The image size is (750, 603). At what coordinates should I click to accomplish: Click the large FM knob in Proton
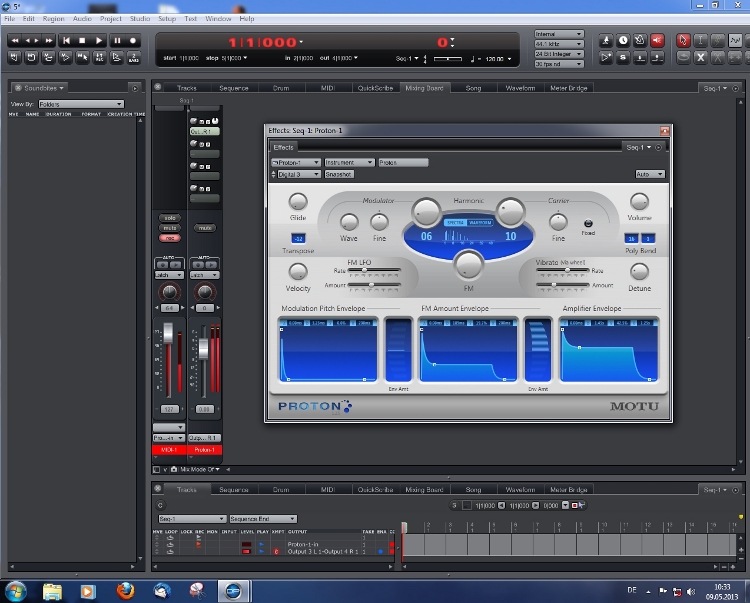[x=468, y=265]
